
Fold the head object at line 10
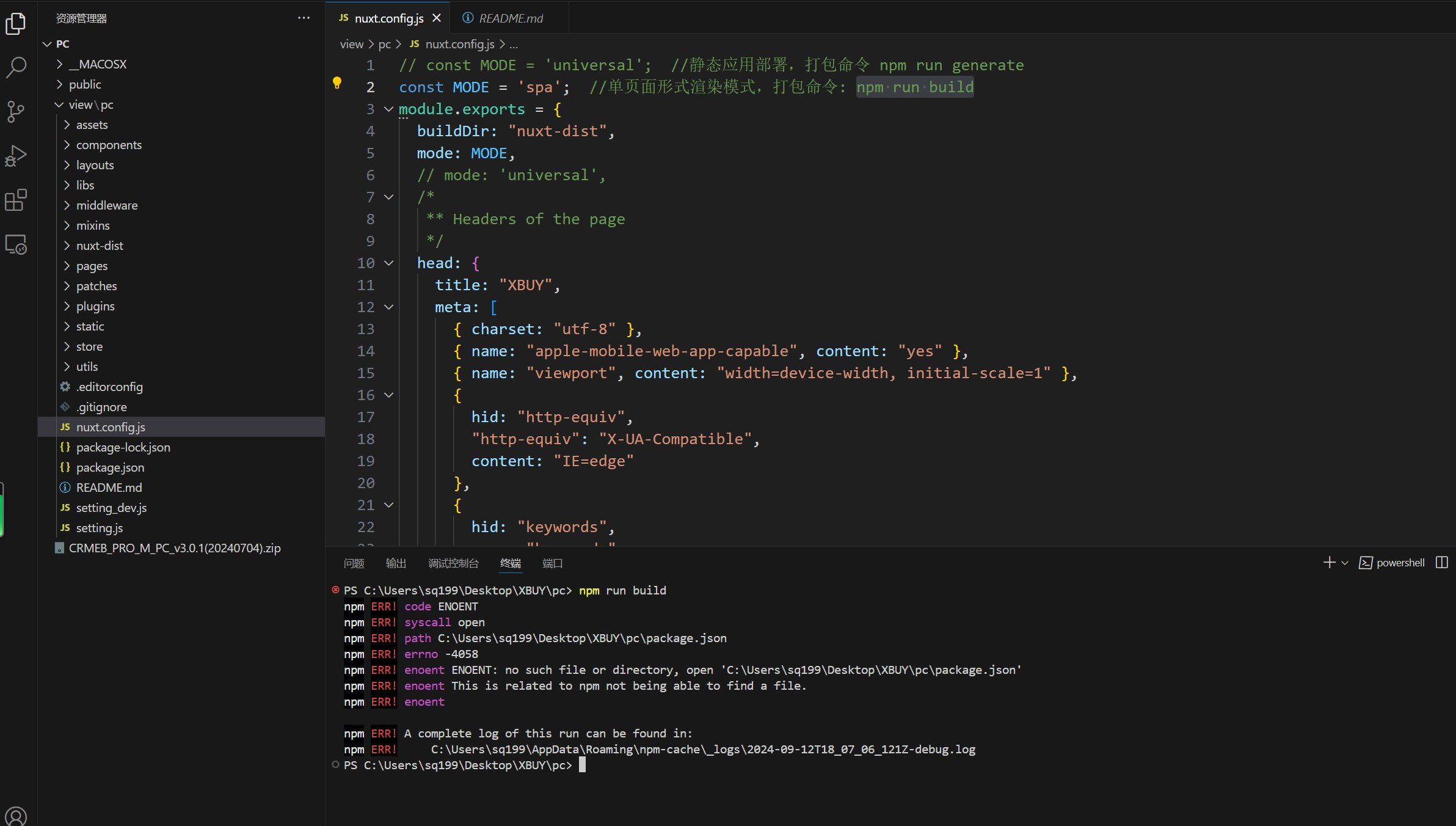click(388, 263)
